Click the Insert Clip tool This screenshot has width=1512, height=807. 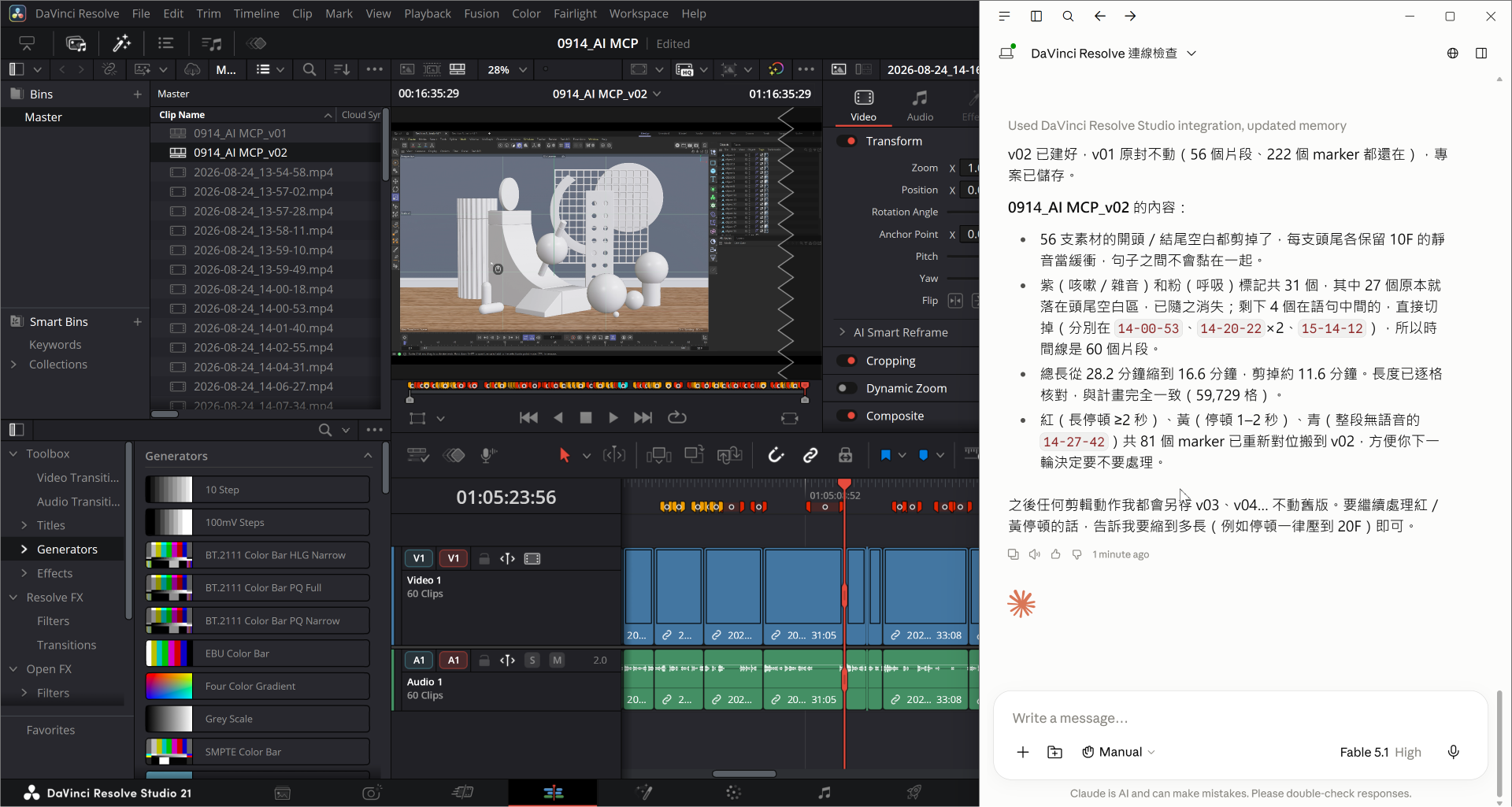click(658, 455)
